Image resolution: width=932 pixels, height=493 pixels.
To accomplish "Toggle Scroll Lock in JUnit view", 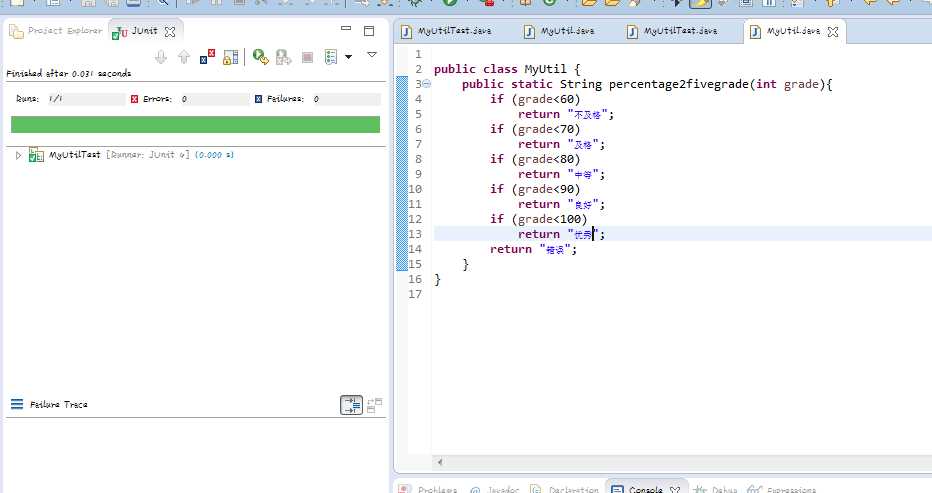I will coord(231,57).
